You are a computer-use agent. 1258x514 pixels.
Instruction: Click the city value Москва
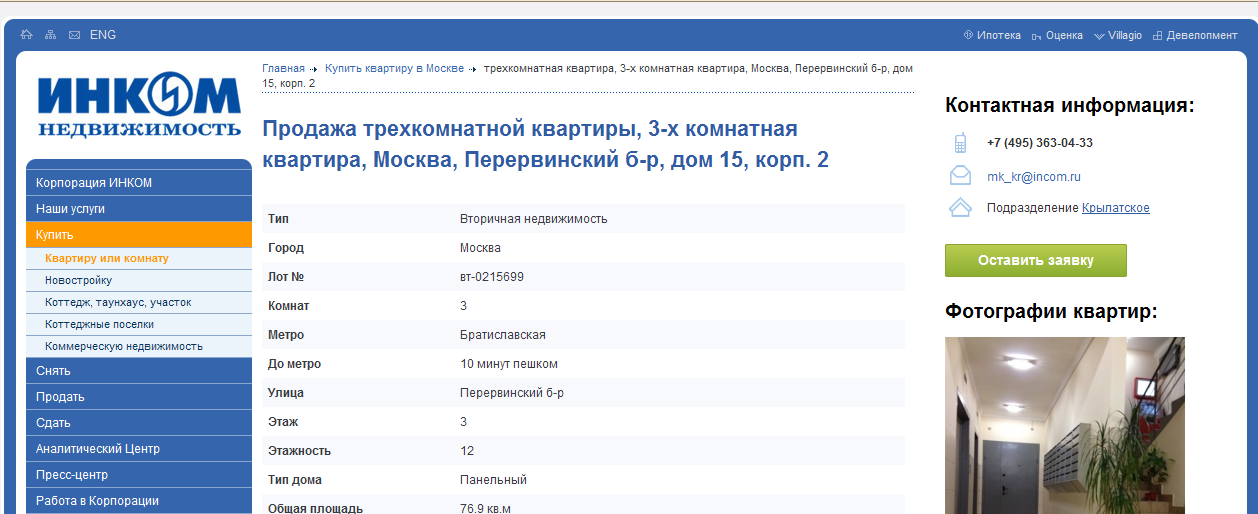click(481, 248)
